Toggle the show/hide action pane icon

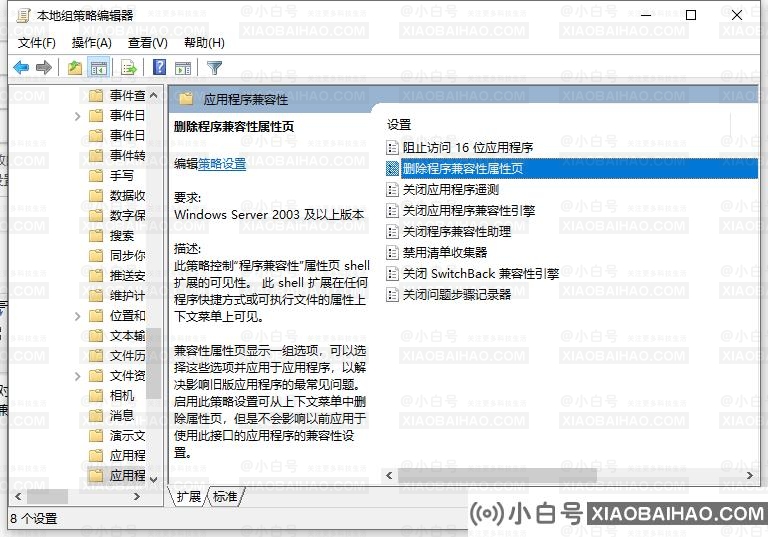(x=183, y=68)
